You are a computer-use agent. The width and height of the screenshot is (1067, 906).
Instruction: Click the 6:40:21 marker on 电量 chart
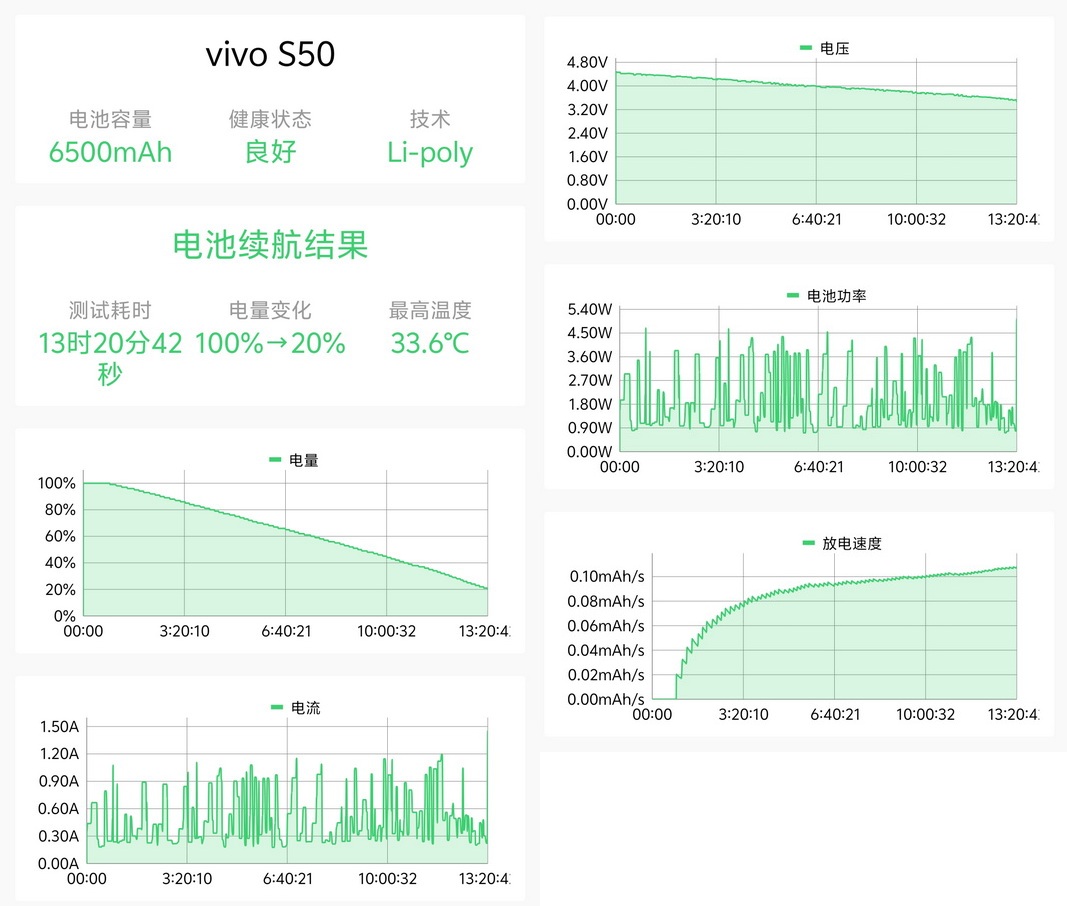(x=286, y=631)
